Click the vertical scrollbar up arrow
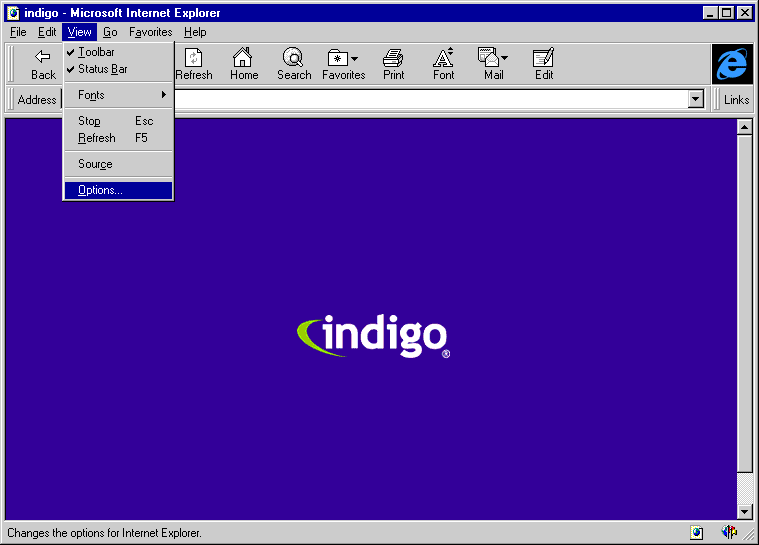The height and width of the screenshot is (545, 759). point(744,127)
